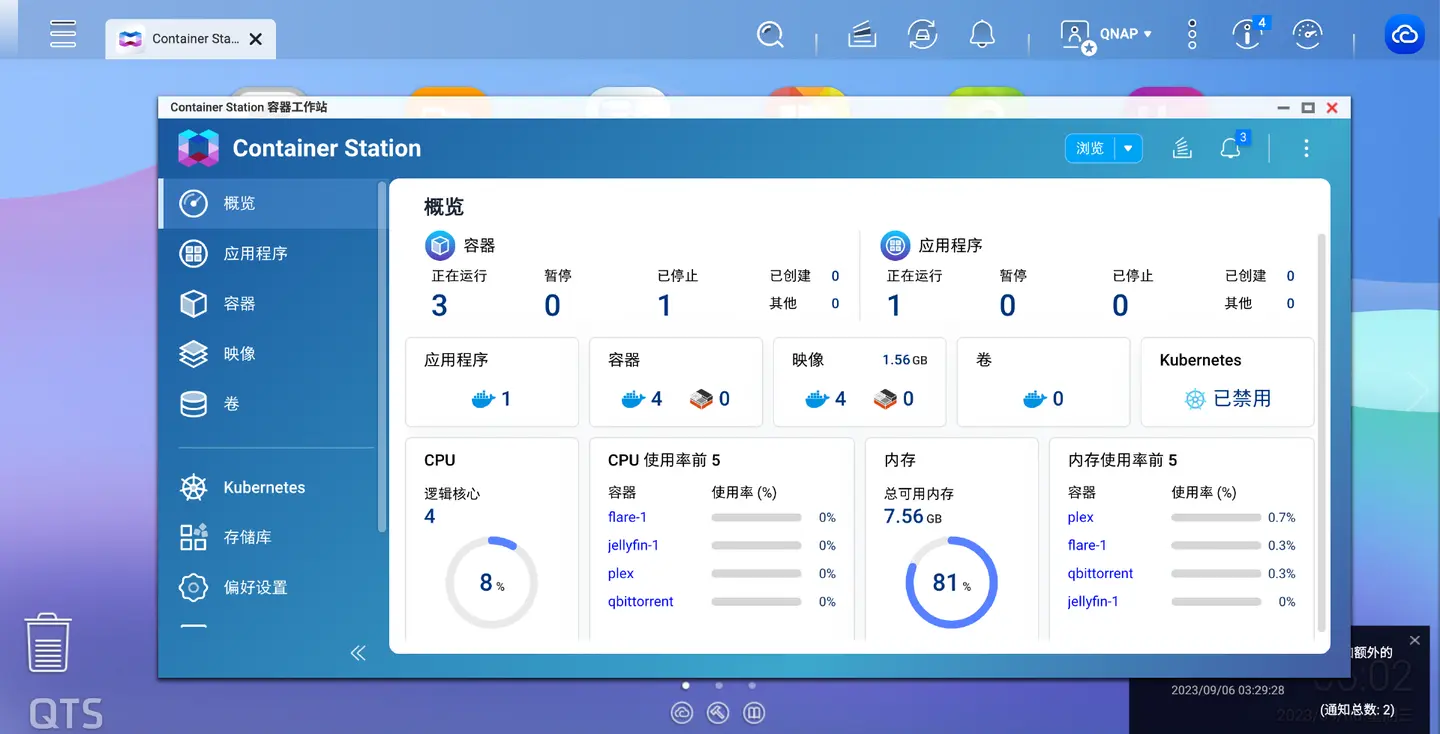Expand the 浏览 dropdown arrow
This screenshot has width=1440, height=734.
pyautogui.click(x=1128, y=148)
